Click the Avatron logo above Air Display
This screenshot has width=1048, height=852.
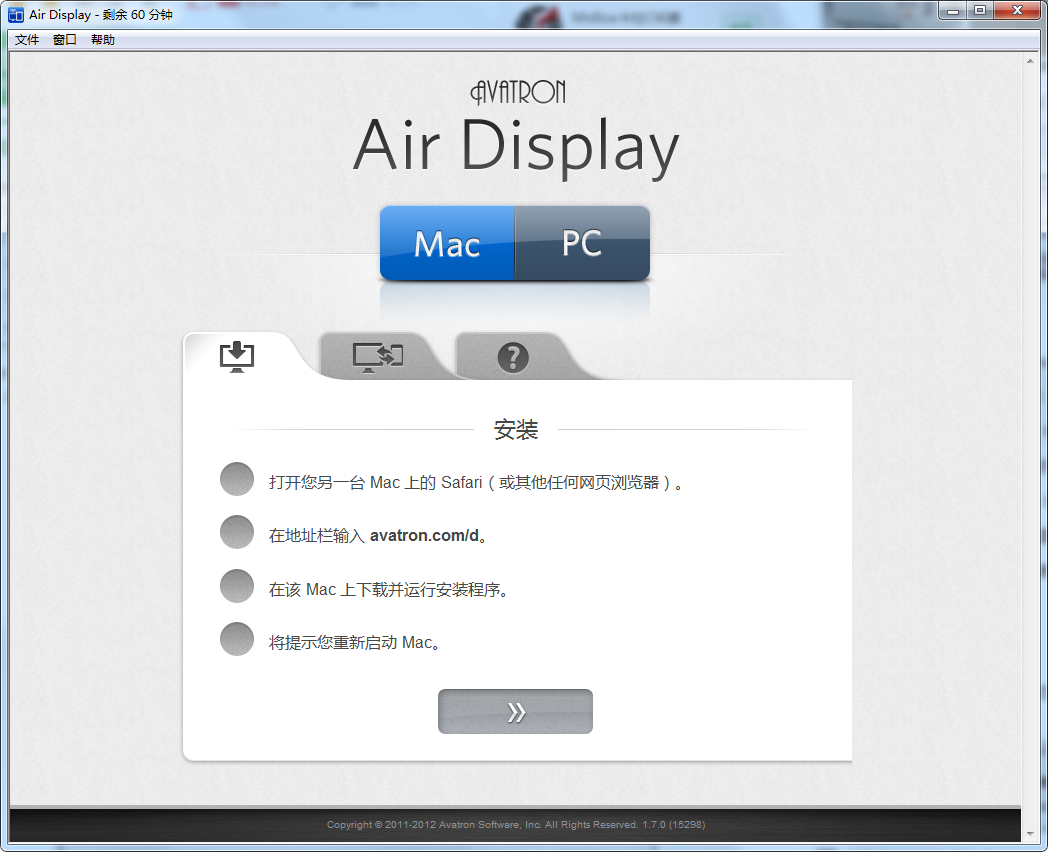[517, 92]
